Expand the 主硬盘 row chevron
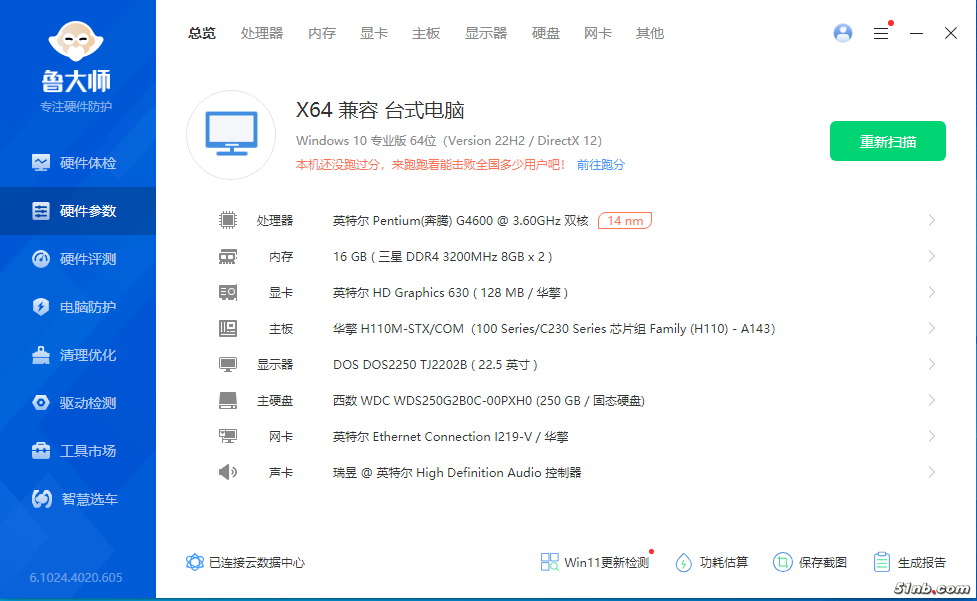The width and height of the screenshot is (977, 601). (x=932, y=400)
